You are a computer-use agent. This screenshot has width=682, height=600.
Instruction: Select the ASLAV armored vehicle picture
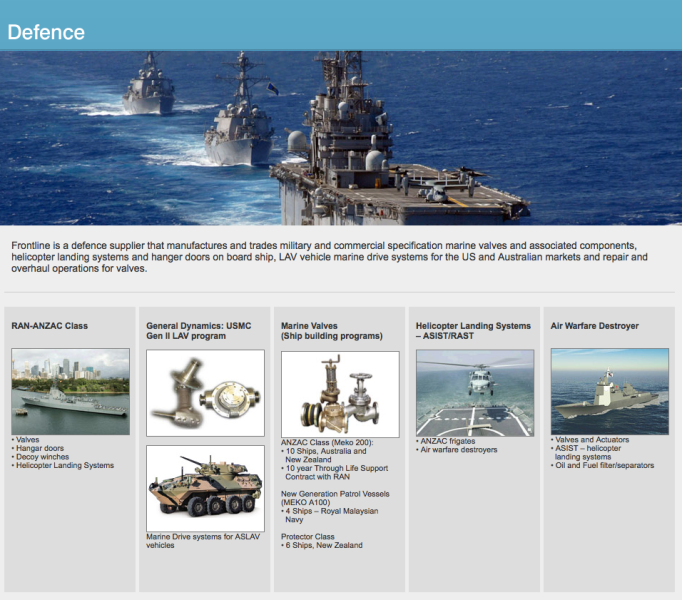[205, 487]
